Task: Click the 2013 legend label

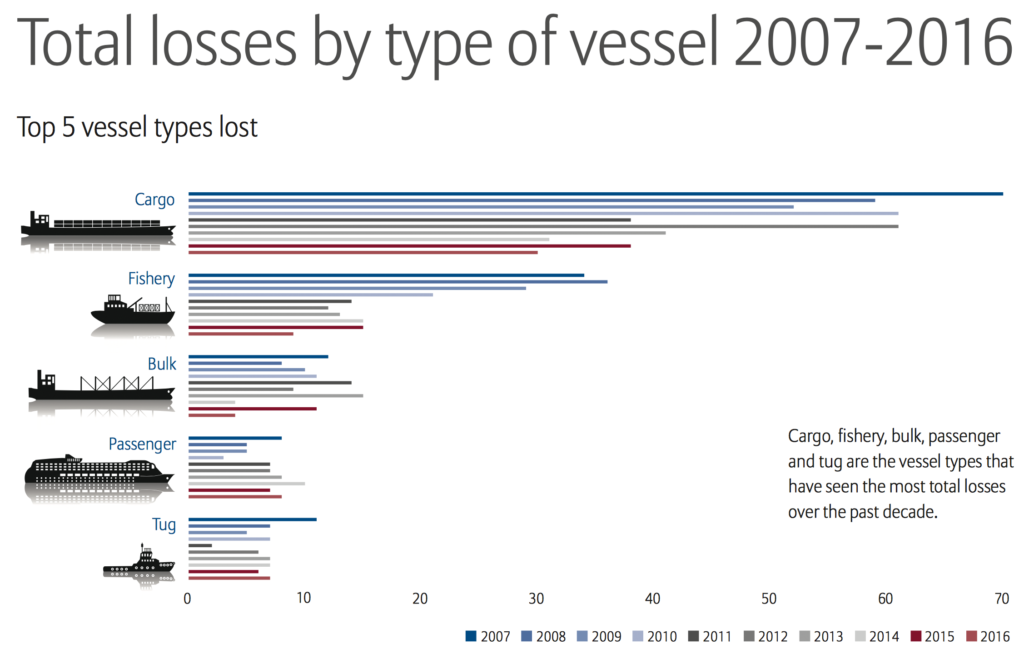Action: [829, 637]
